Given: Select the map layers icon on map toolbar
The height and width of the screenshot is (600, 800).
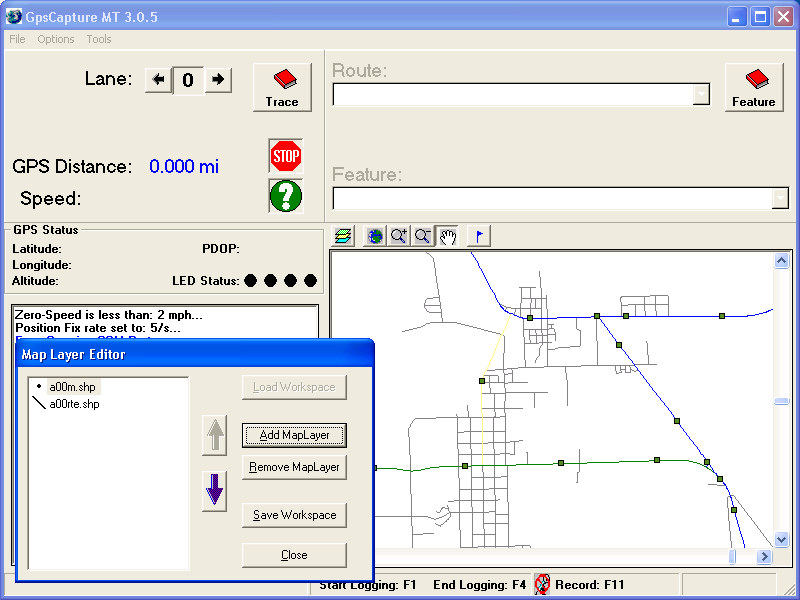Looking at the screenshot, I should (343, 235).
